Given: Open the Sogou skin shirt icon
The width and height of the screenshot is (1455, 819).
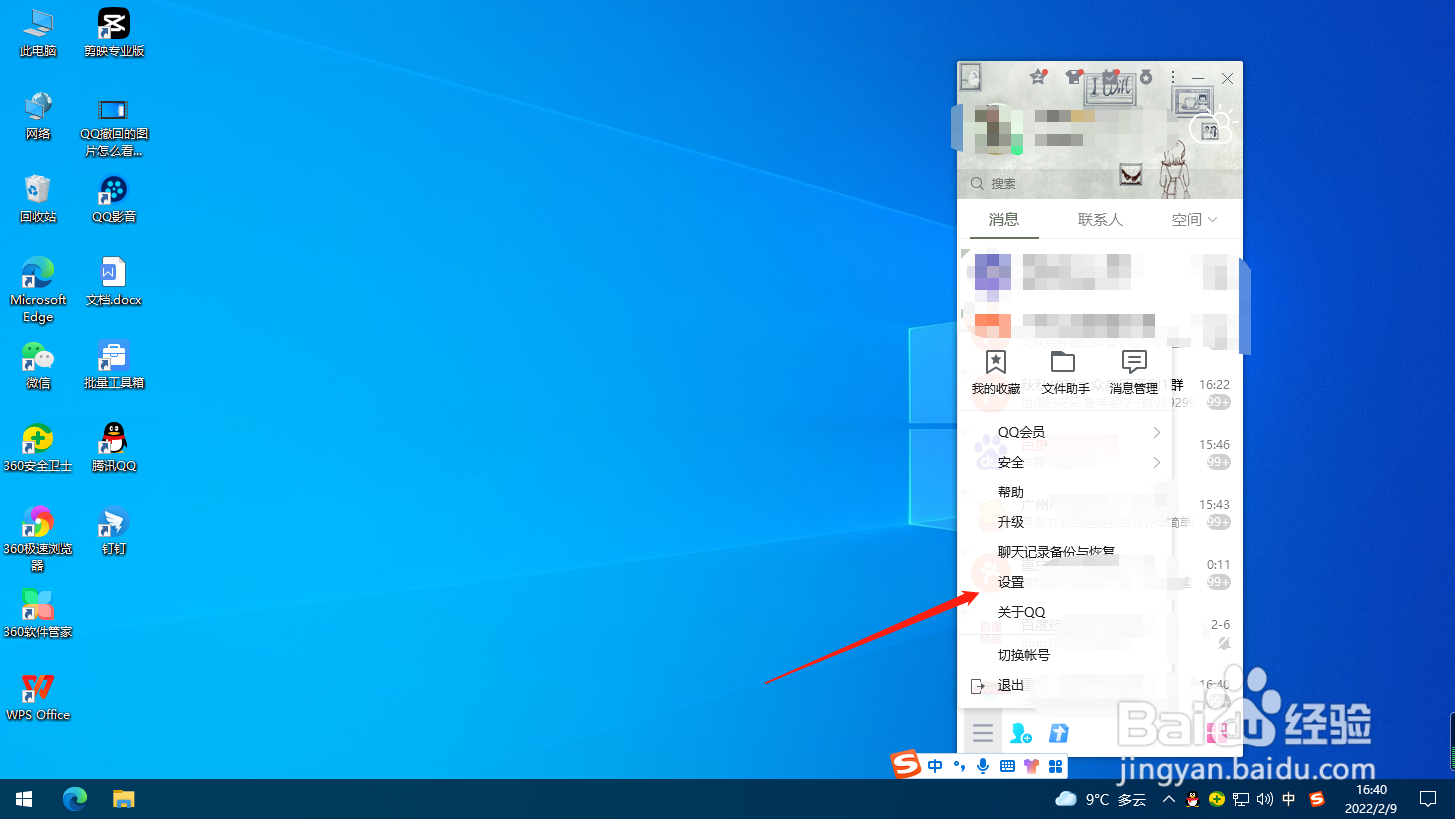Looking at the screenshot, I should (x=1031, y=767).
